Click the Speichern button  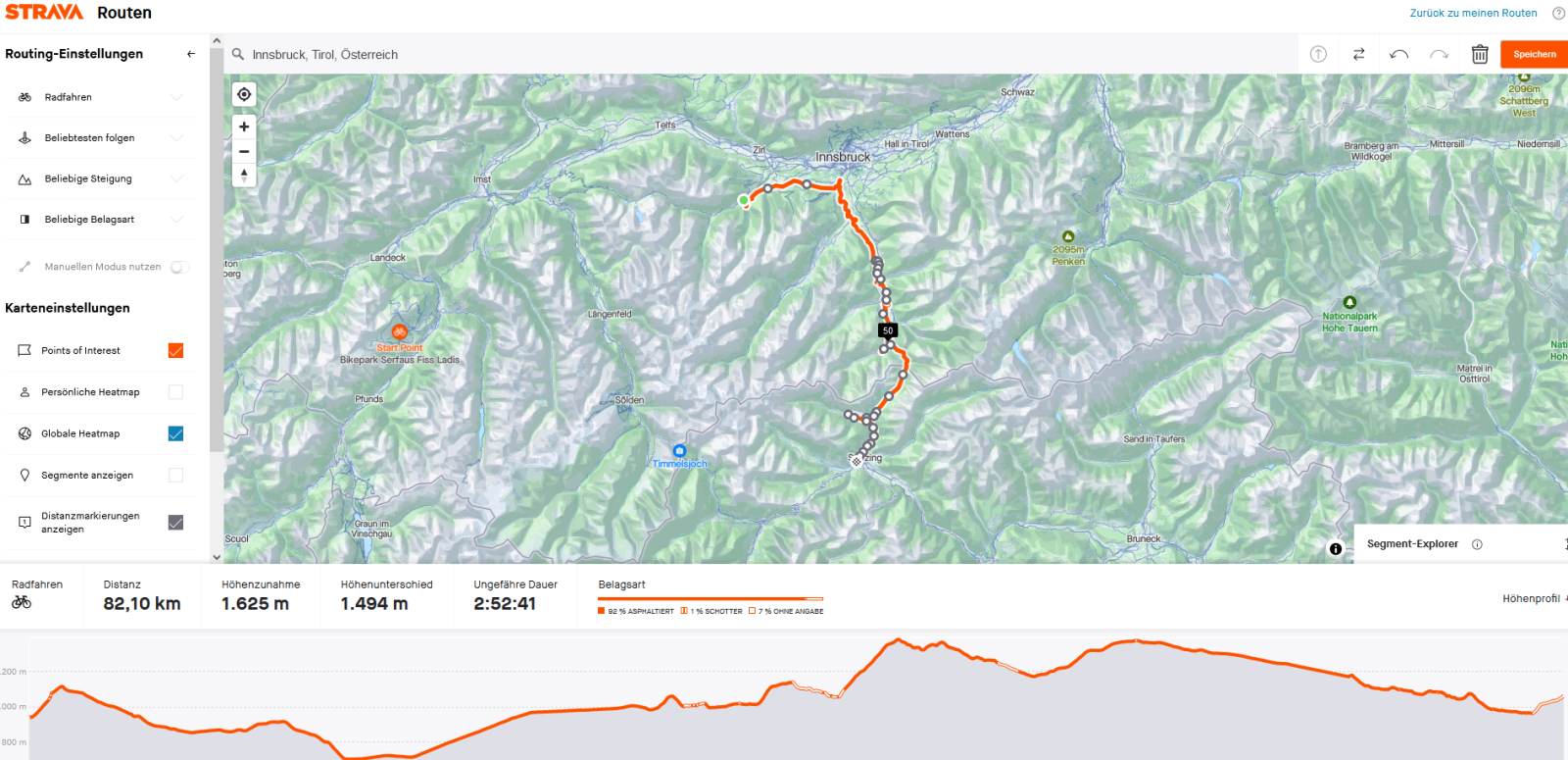(1534, 54)
